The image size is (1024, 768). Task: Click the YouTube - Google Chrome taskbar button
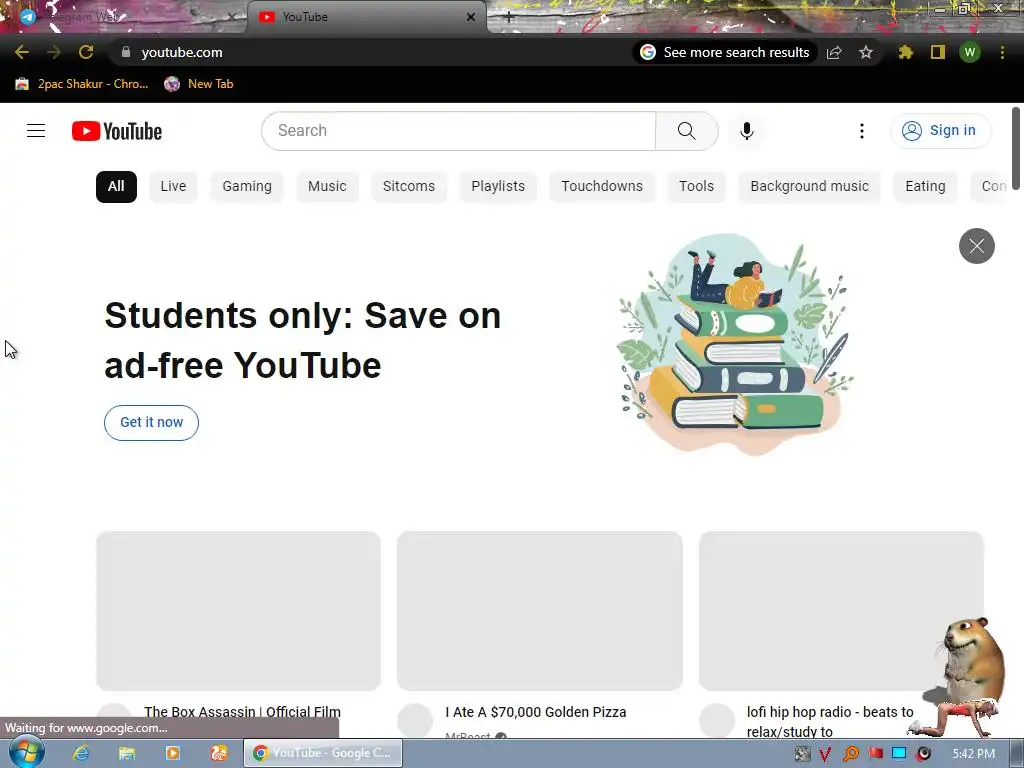coord(323,754)
